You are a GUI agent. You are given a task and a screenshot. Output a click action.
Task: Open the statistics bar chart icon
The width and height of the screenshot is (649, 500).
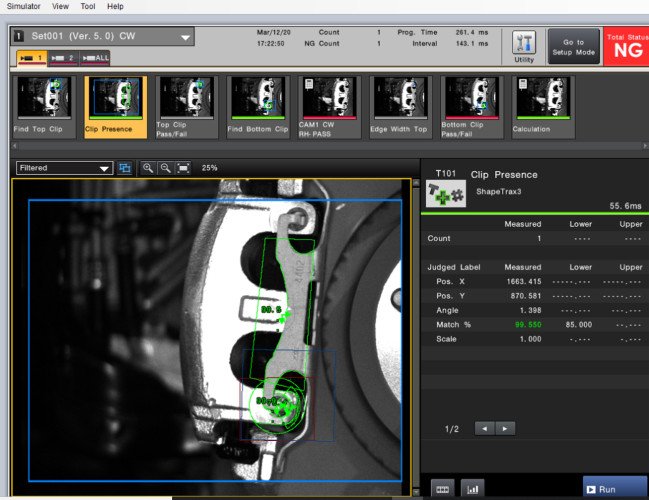pos(472,489)
